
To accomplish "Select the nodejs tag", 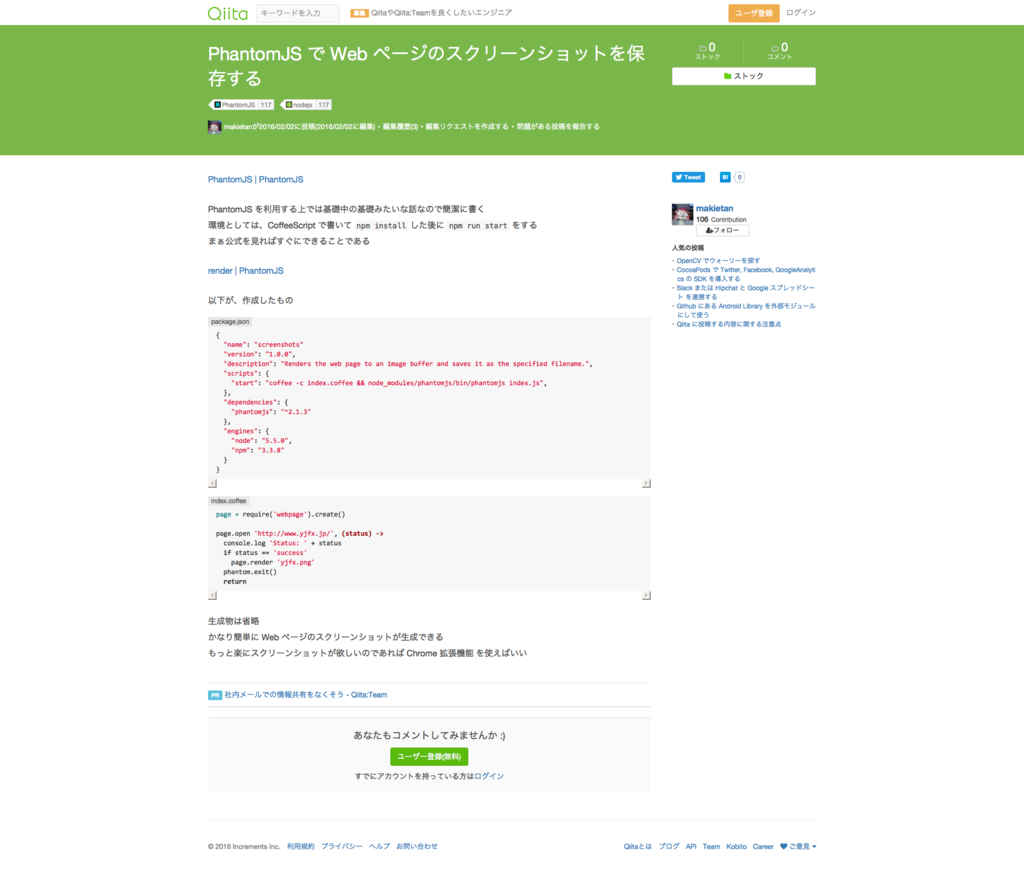I will (306, 104).
